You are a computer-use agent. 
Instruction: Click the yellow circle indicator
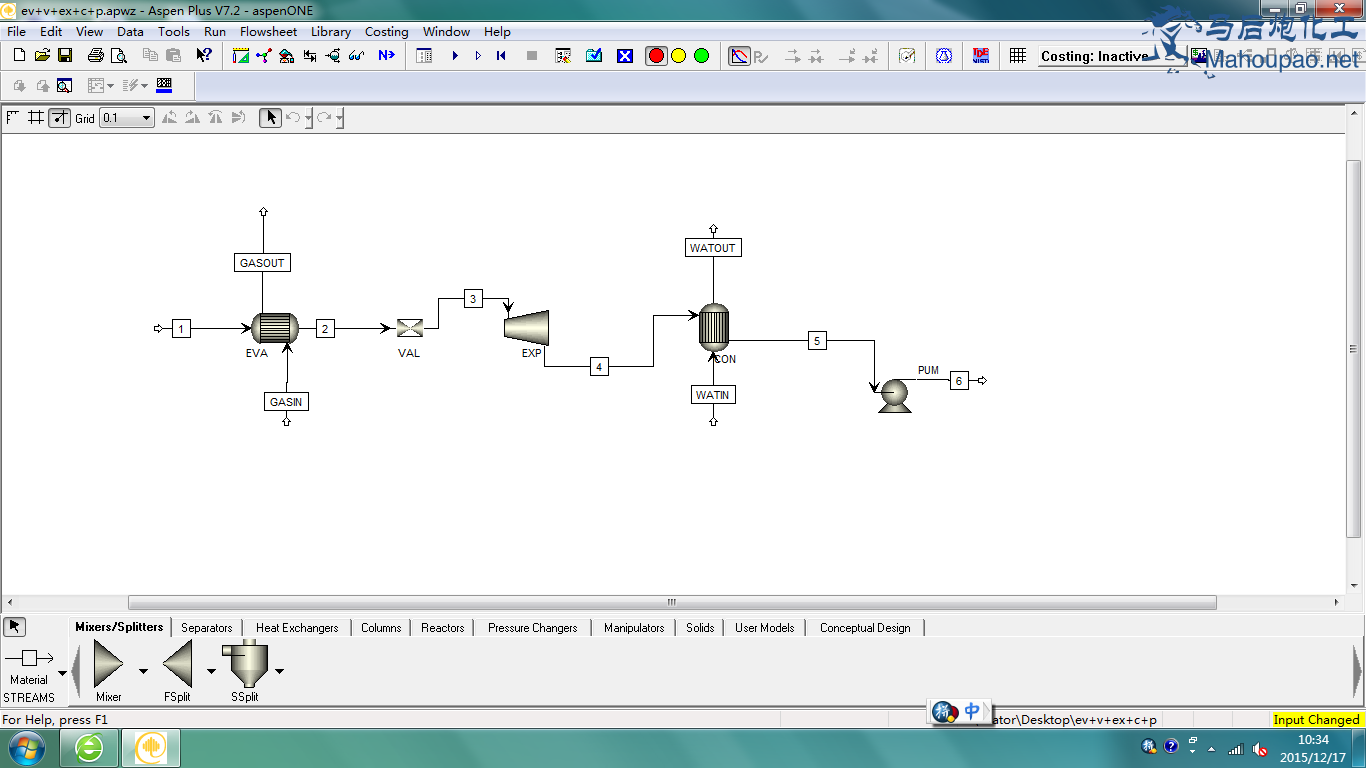pos(678,56)
